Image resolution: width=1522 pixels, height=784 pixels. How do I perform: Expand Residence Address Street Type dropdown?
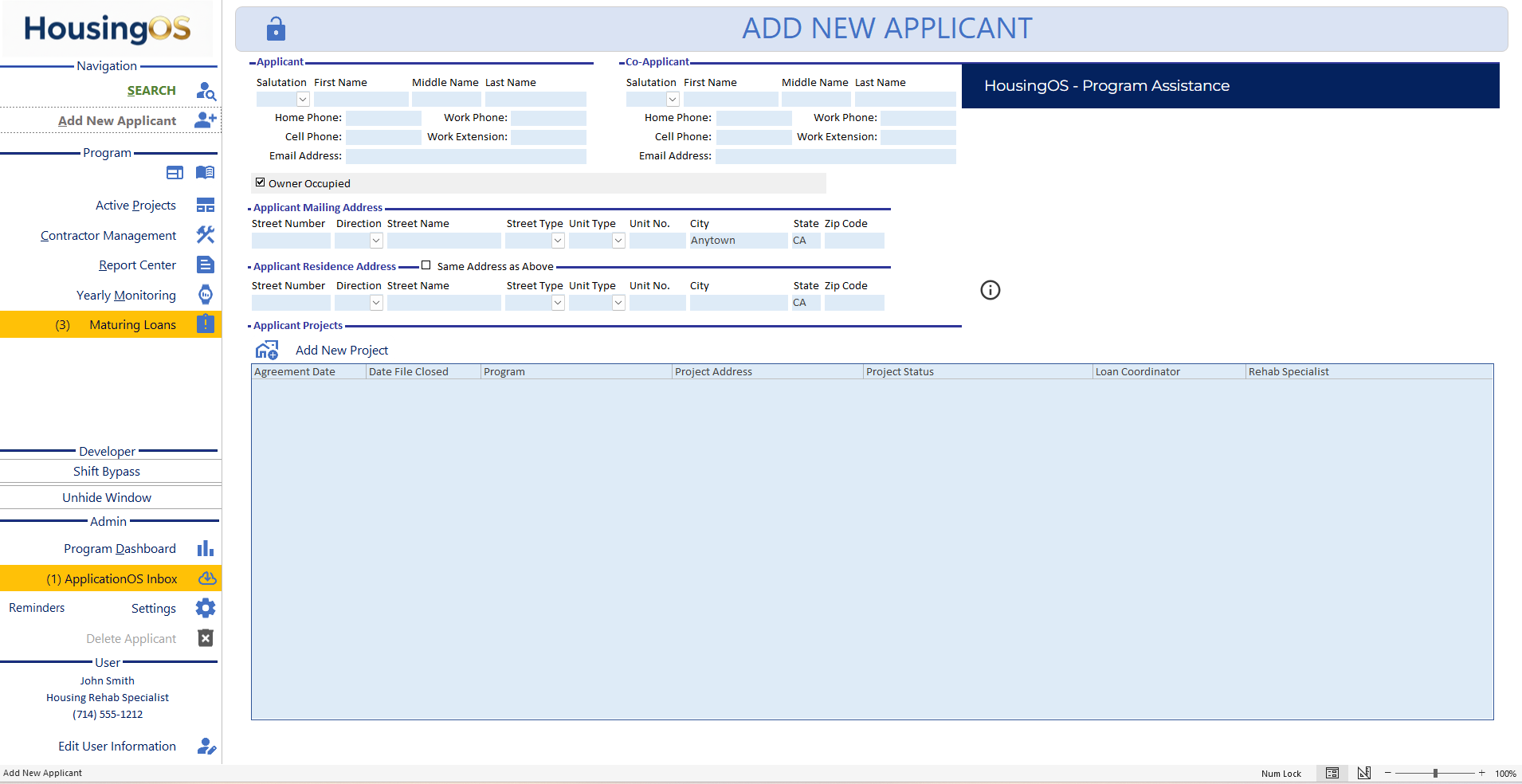(x=558, y=303)
